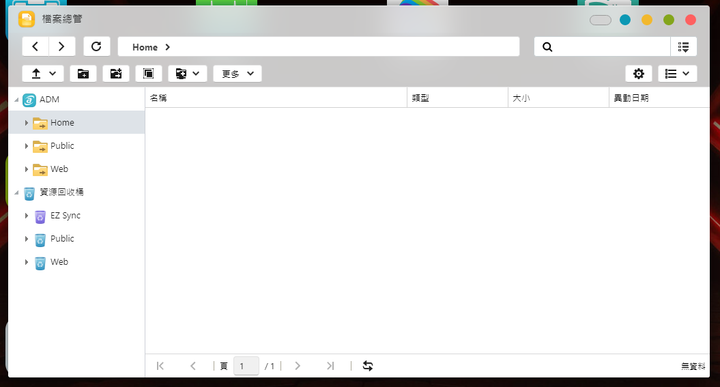Select the ADM root node
Viewport: 720px width, 387px height.
tap(49, 100)
